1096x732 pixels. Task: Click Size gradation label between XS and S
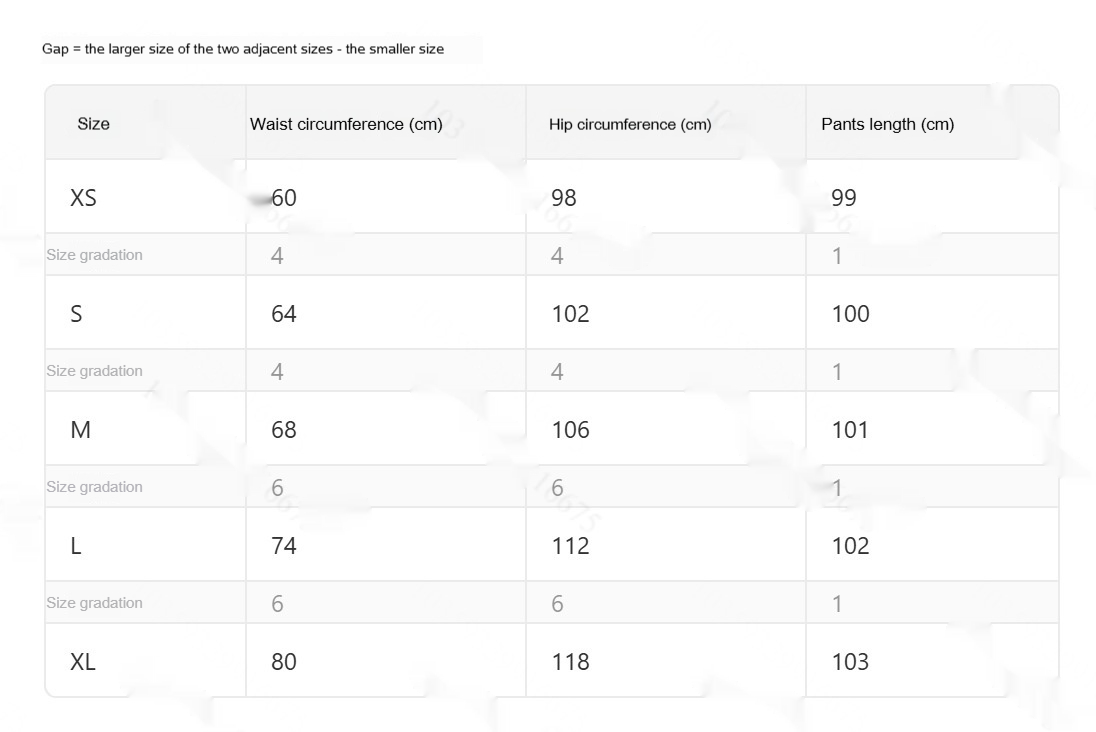coord(95,255)
